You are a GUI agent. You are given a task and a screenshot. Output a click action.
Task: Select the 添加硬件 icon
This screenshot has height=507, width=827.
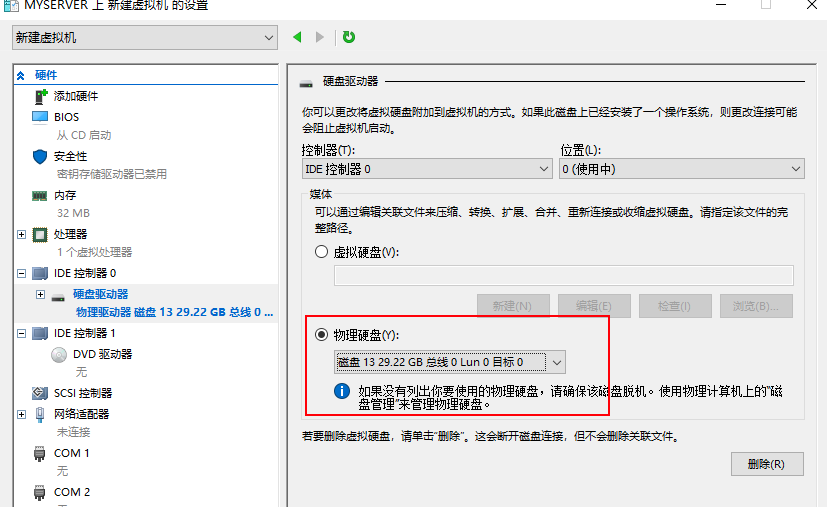[x=41, y=96]
